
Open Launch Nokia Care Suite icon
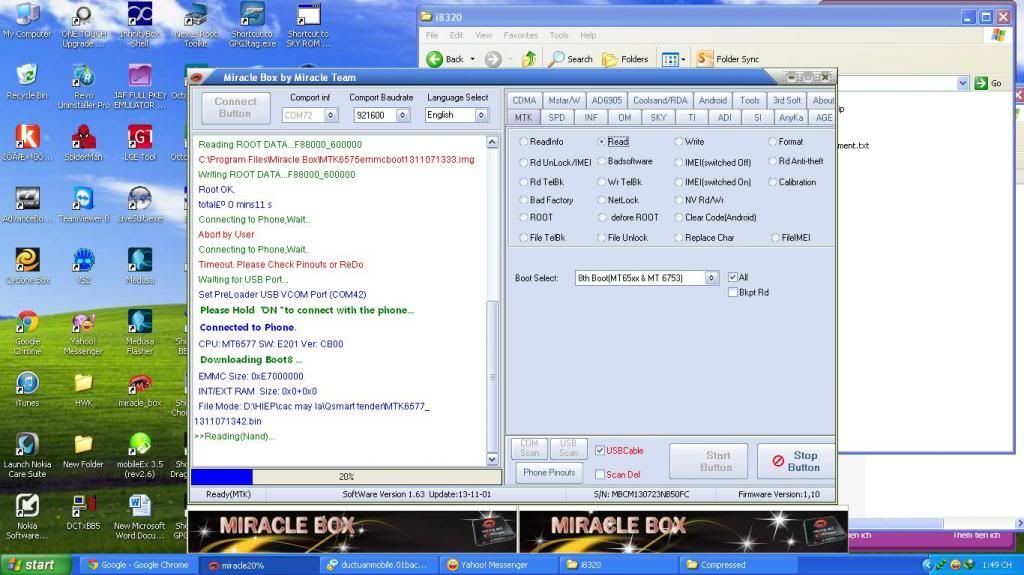[x=27, y=455]
